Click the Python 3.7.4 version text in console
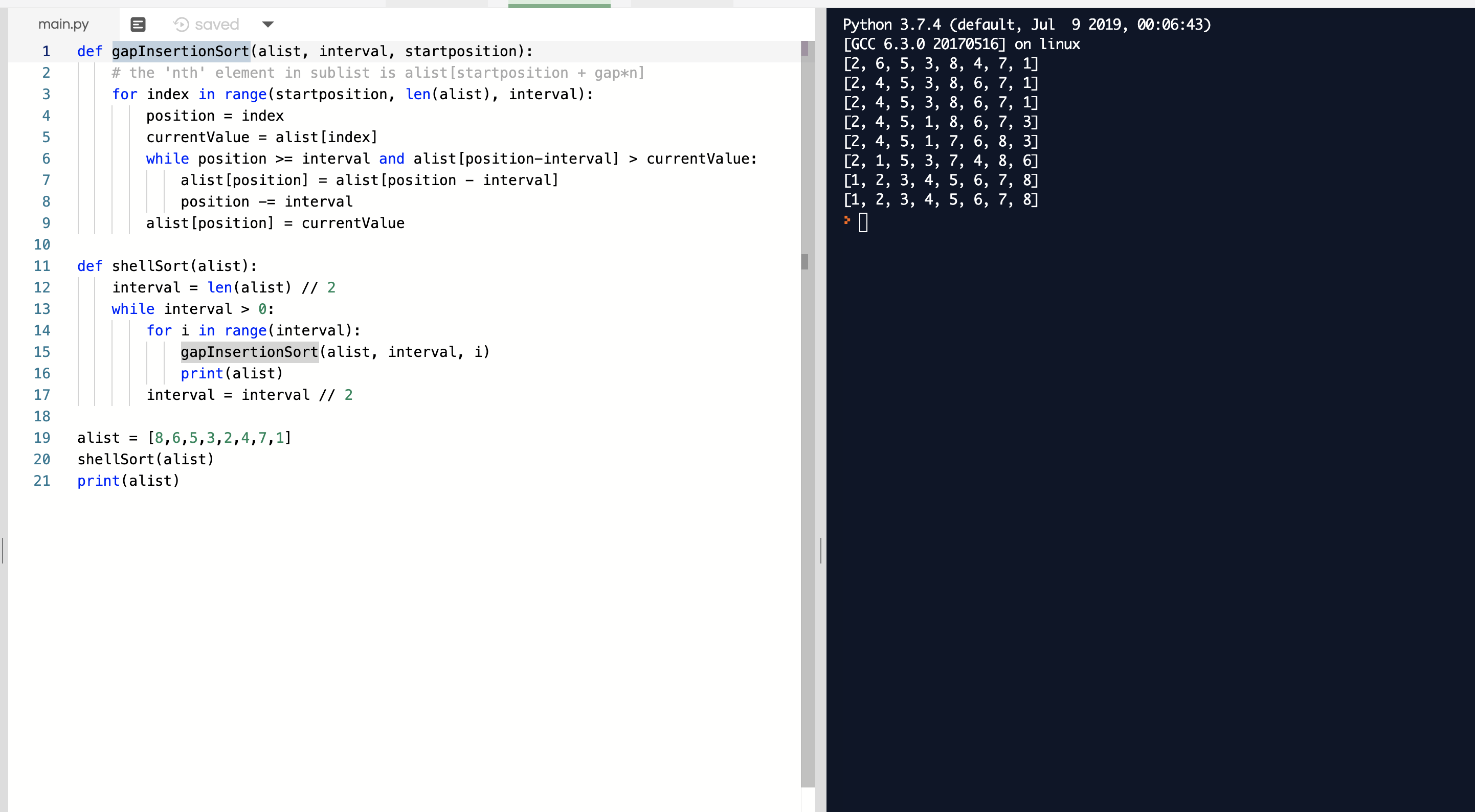 pos(891,25)
